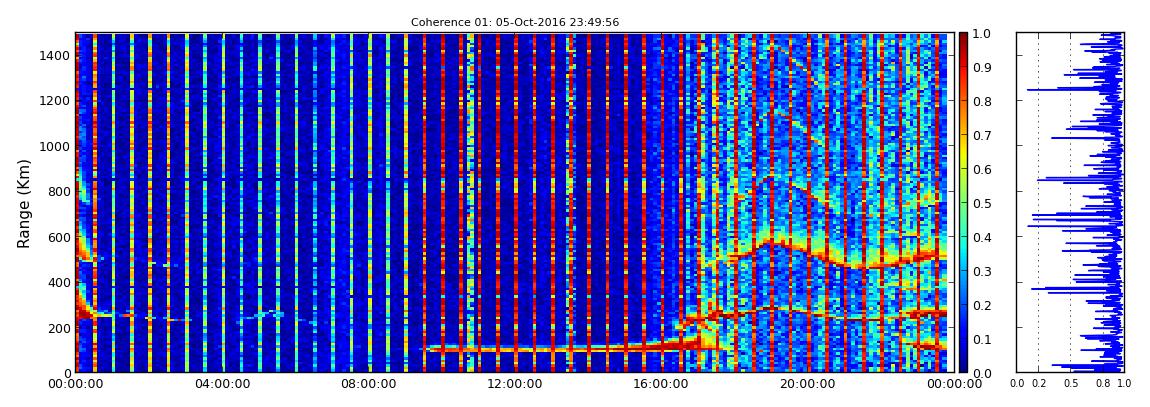Click the 0.5 tick under the profile plot
1150x407 pixels.
(x=1071, y=383)
